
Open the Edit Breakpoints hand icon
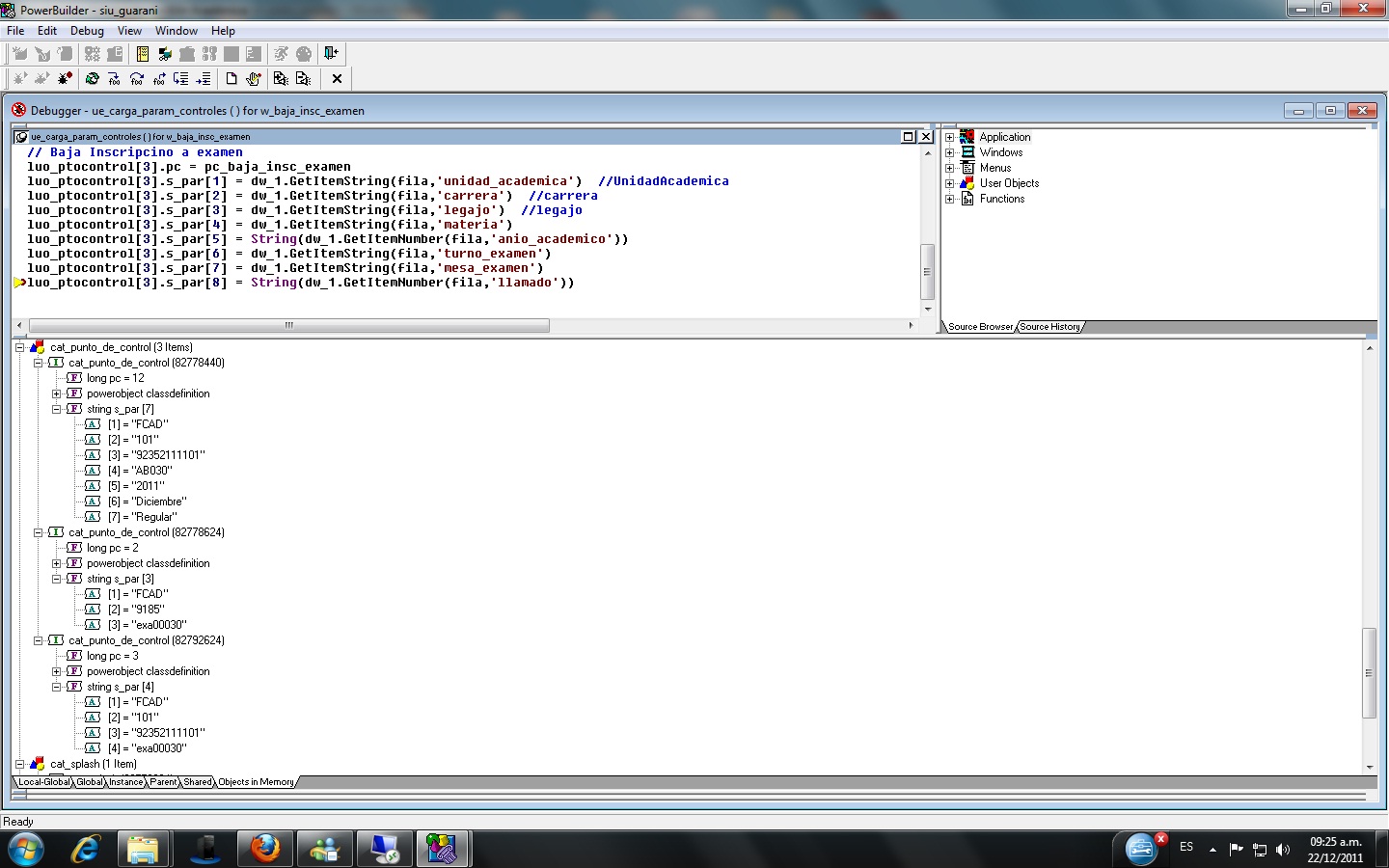pyautogui.click(x=254, y=79)
